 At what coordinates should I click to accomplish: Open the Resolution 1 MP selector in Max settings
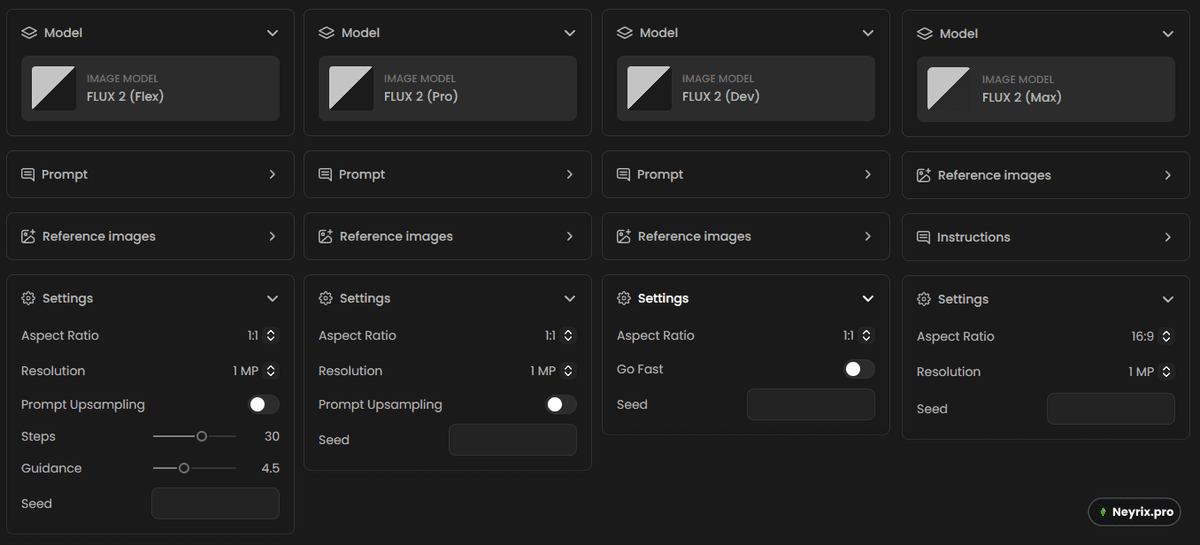coord(1151,372)
